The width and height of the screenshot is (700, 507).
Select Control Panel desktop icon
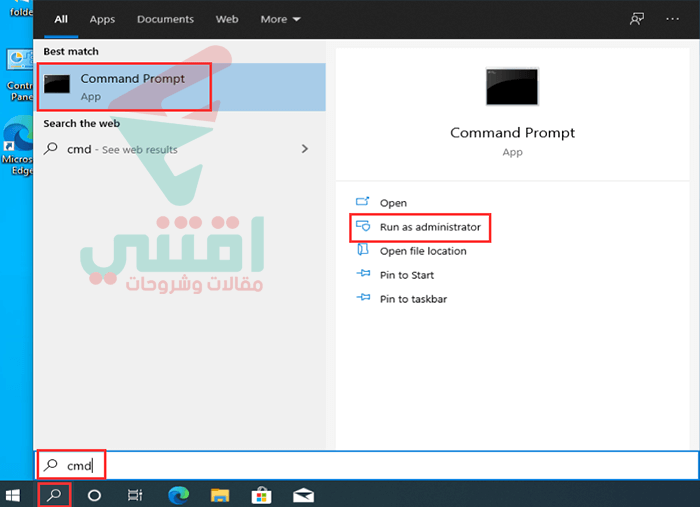[x=20, y=75]
